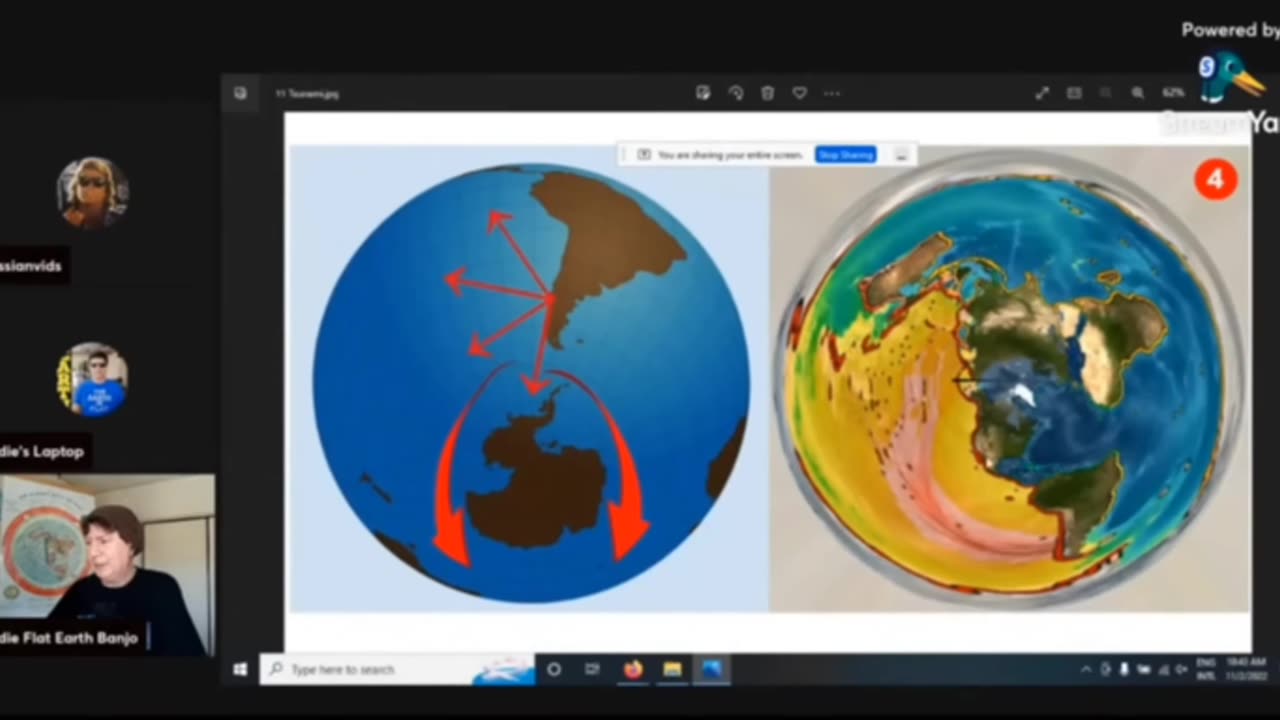
Task: Enter full screen with the diagonal arrows icon
Action: tap(1042, 93)
